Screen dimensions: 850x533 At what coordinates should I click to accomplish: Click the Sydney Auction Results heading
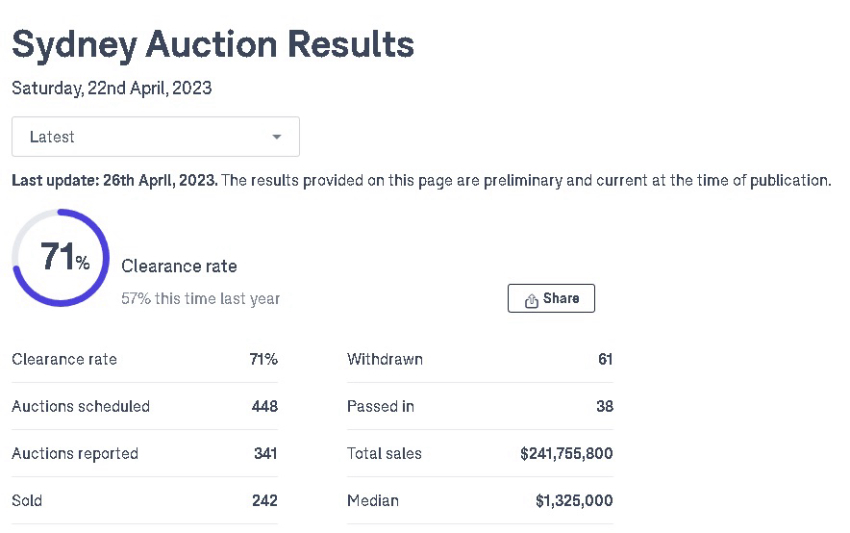(x=213, y=44)
